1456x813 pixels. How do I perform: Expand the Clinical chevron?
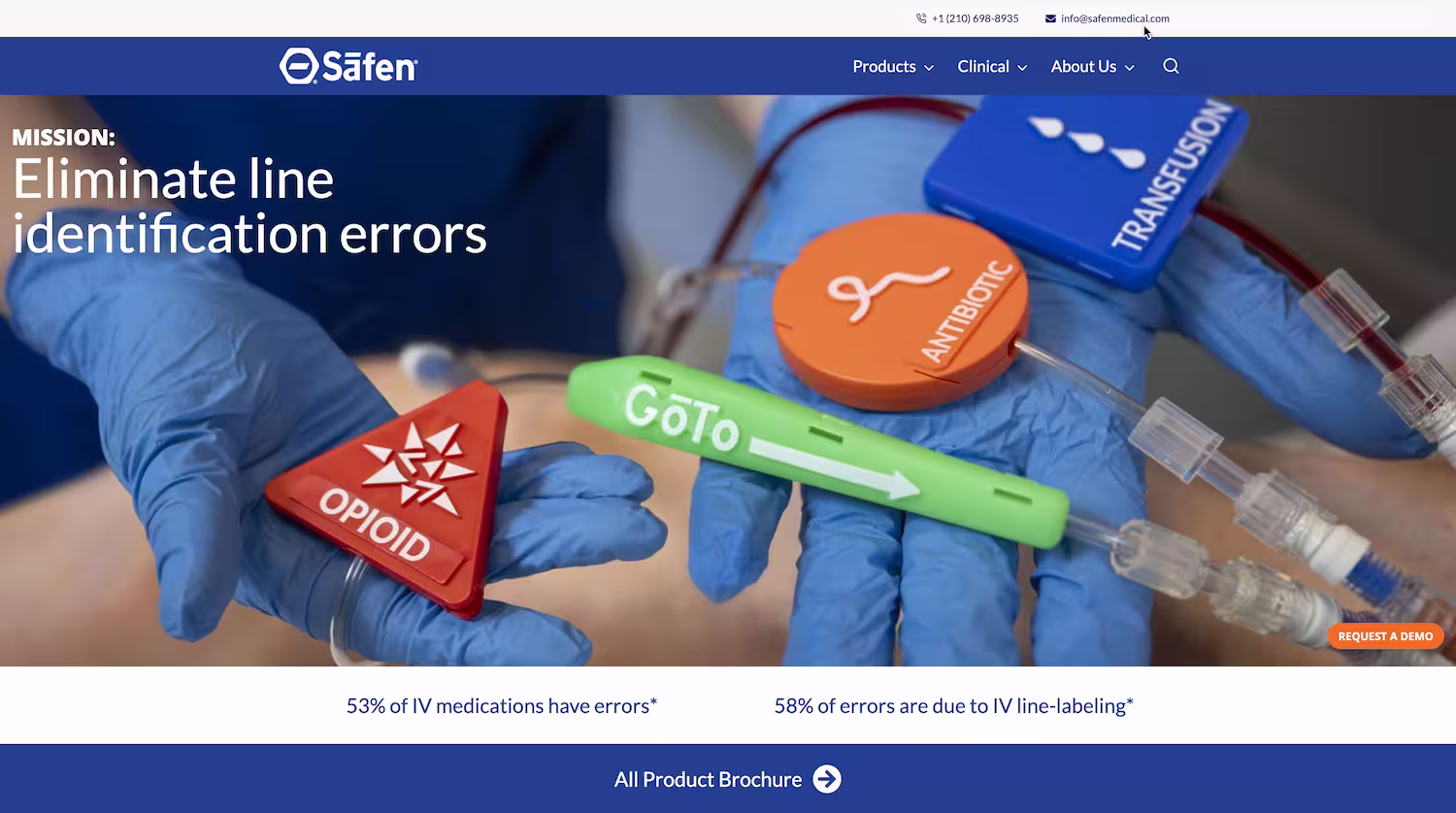1022,67
